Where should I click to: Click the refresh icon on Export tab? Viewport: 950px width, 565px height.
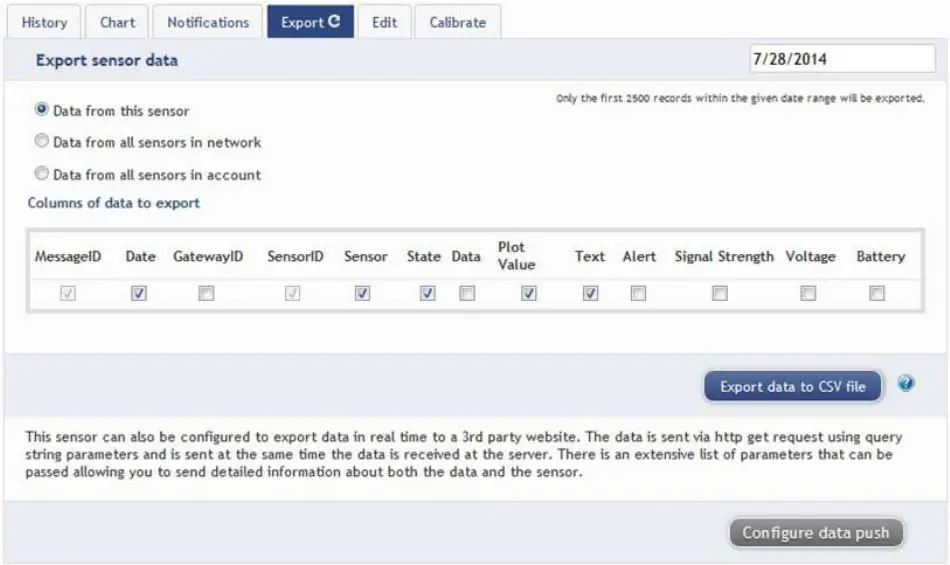pos(334,22)
